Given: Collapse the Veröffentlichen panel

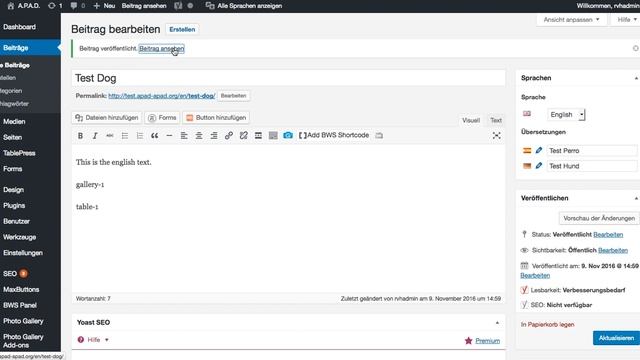Looking at the screenshot, I should pyautogui.click(x=636, y=198).
